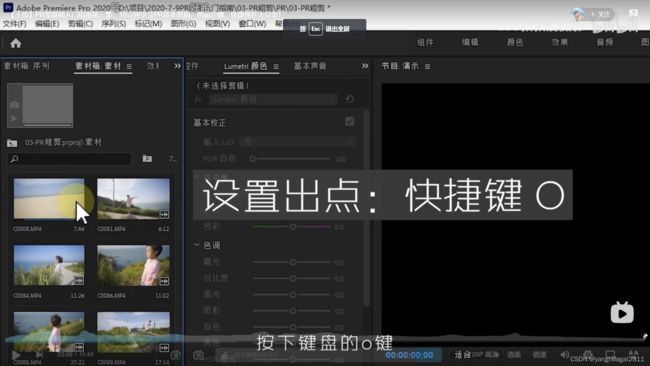Viewport: 650px width, 366px height.
Task: Click the follow 关注 button beside the avatar
Action: tap(600, 14)
